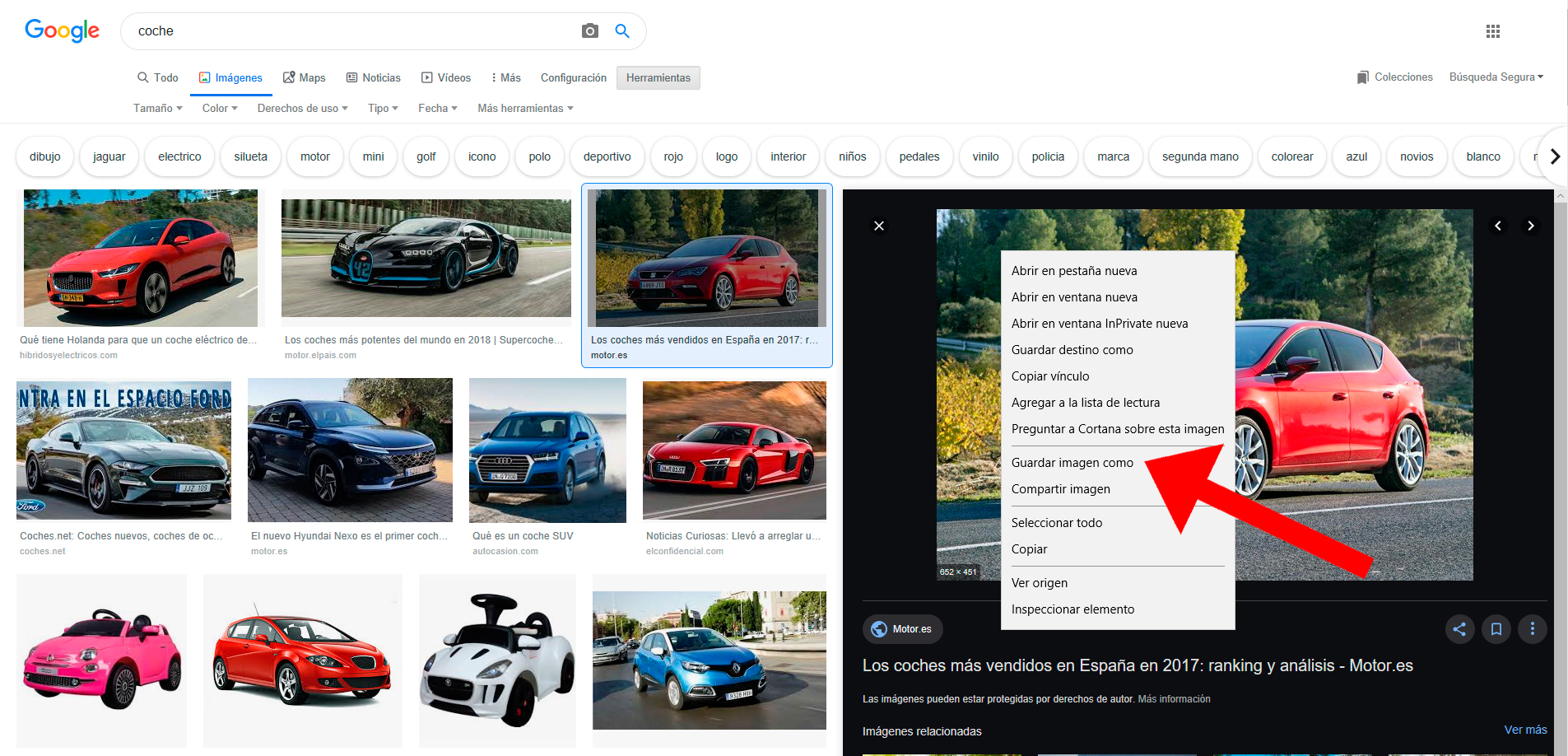Click the Ver más link
This screenshot has width=1568, height=756.
(1525, 730)
